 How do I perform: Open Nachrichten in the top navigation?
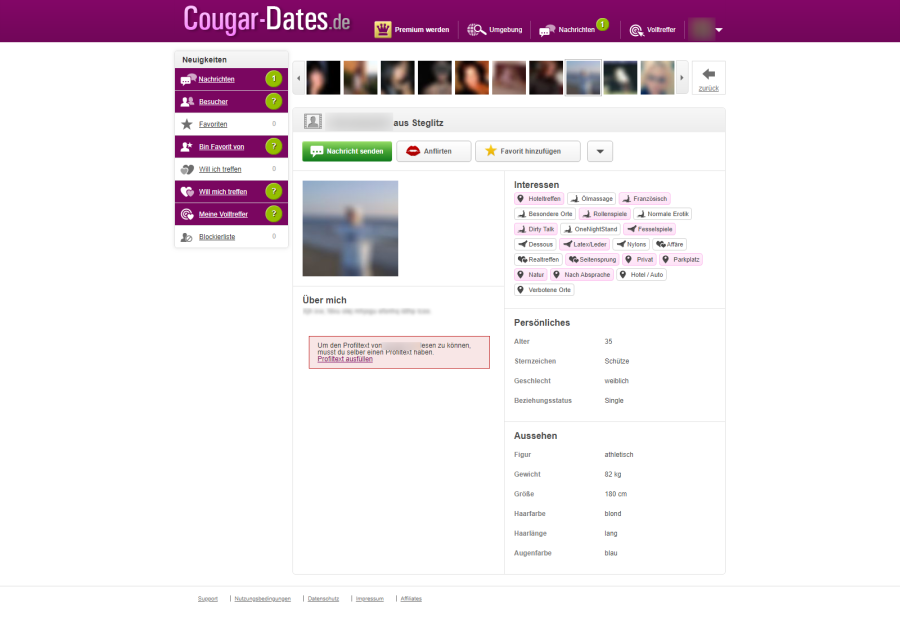567,30
